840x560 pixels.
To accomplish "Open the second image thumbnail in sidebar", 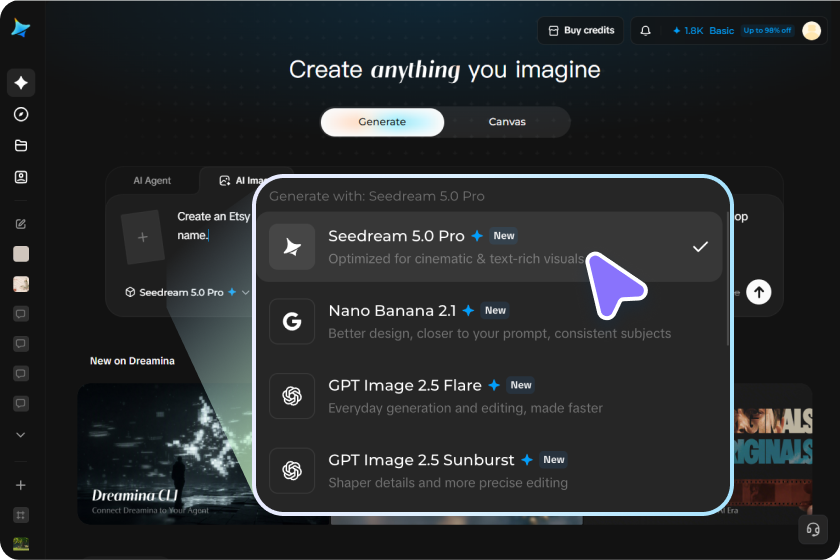I will pos(21,284).
